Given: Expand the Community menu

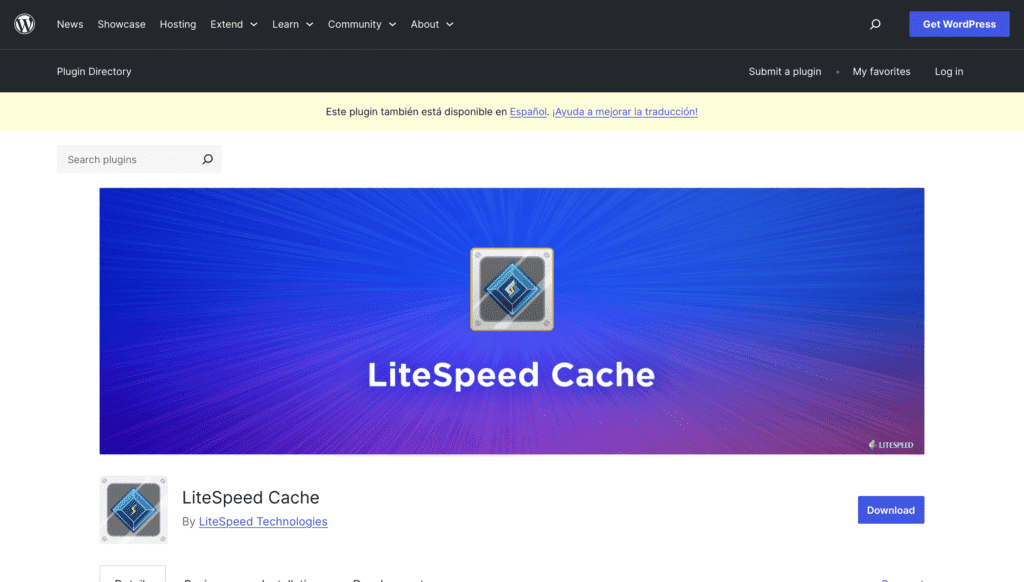Looking at the screenshot, I should (361, 24).
